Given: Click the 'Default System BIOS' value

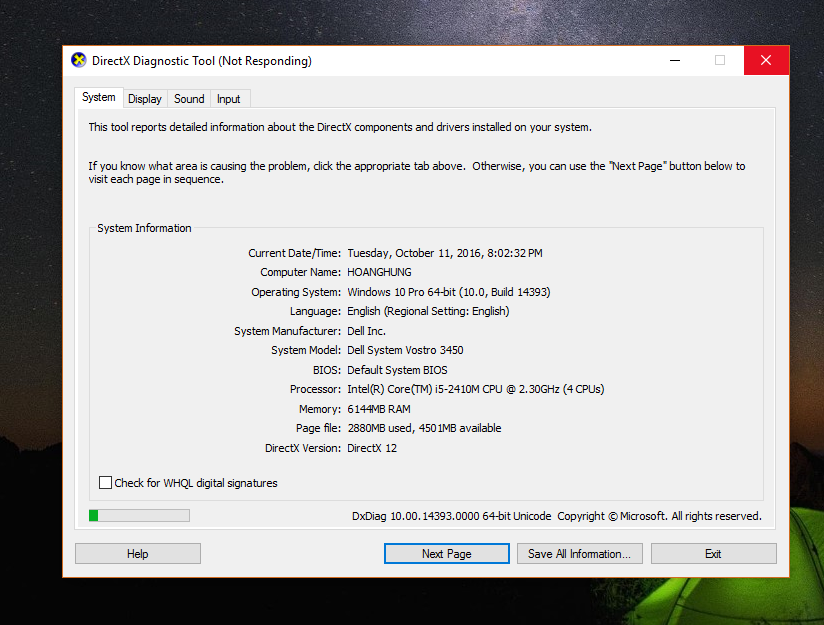Looking at the screenshot, I should [x=397, y=370].
